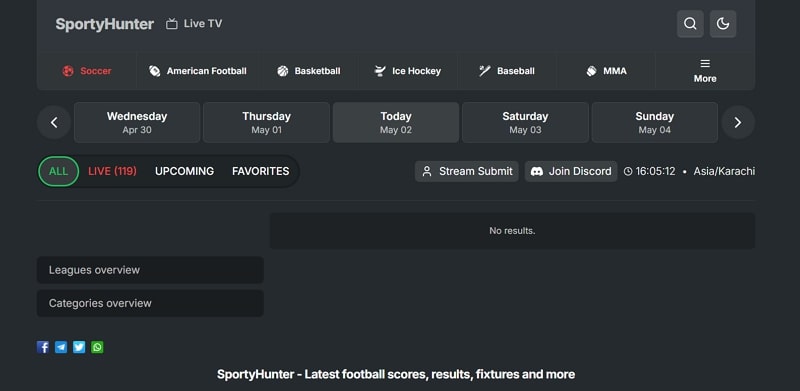Toggle dark mode moon icon

pyautogui.click(x=722, y=24)
